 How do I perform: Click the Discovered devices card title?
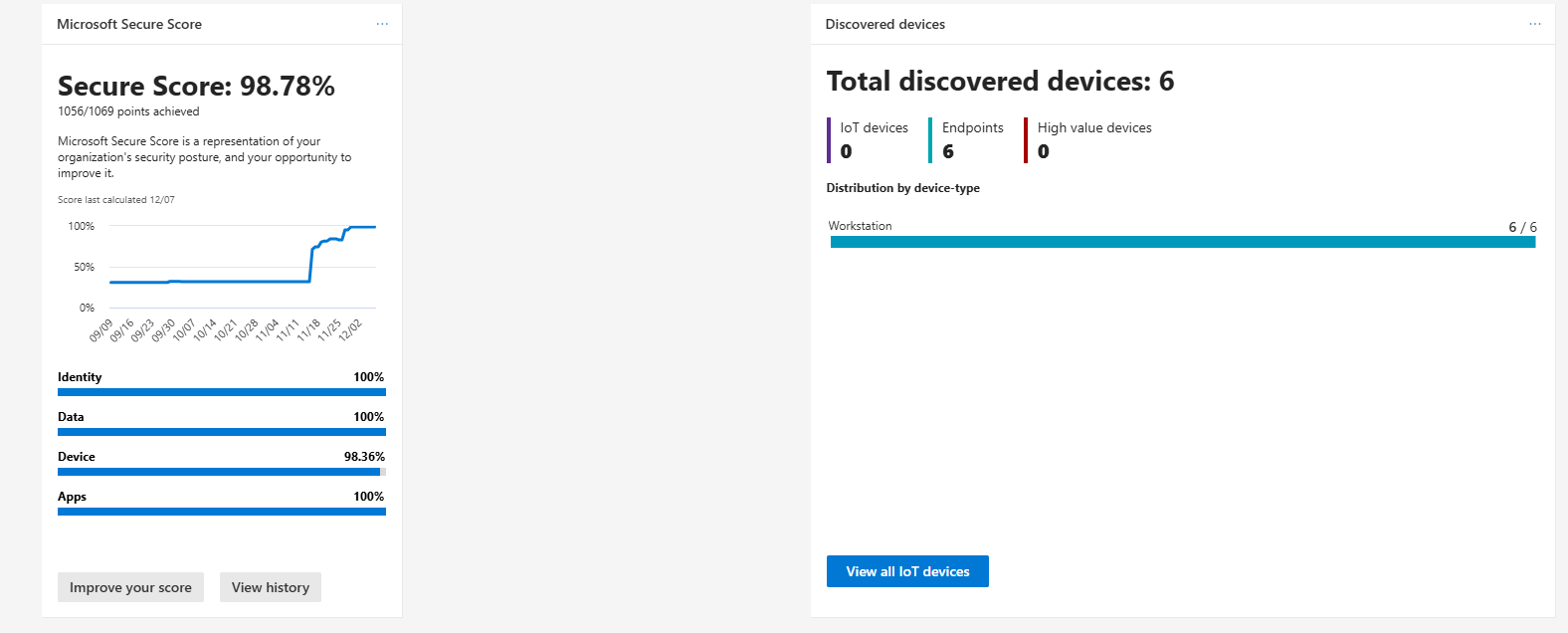(x=884, y=24)
